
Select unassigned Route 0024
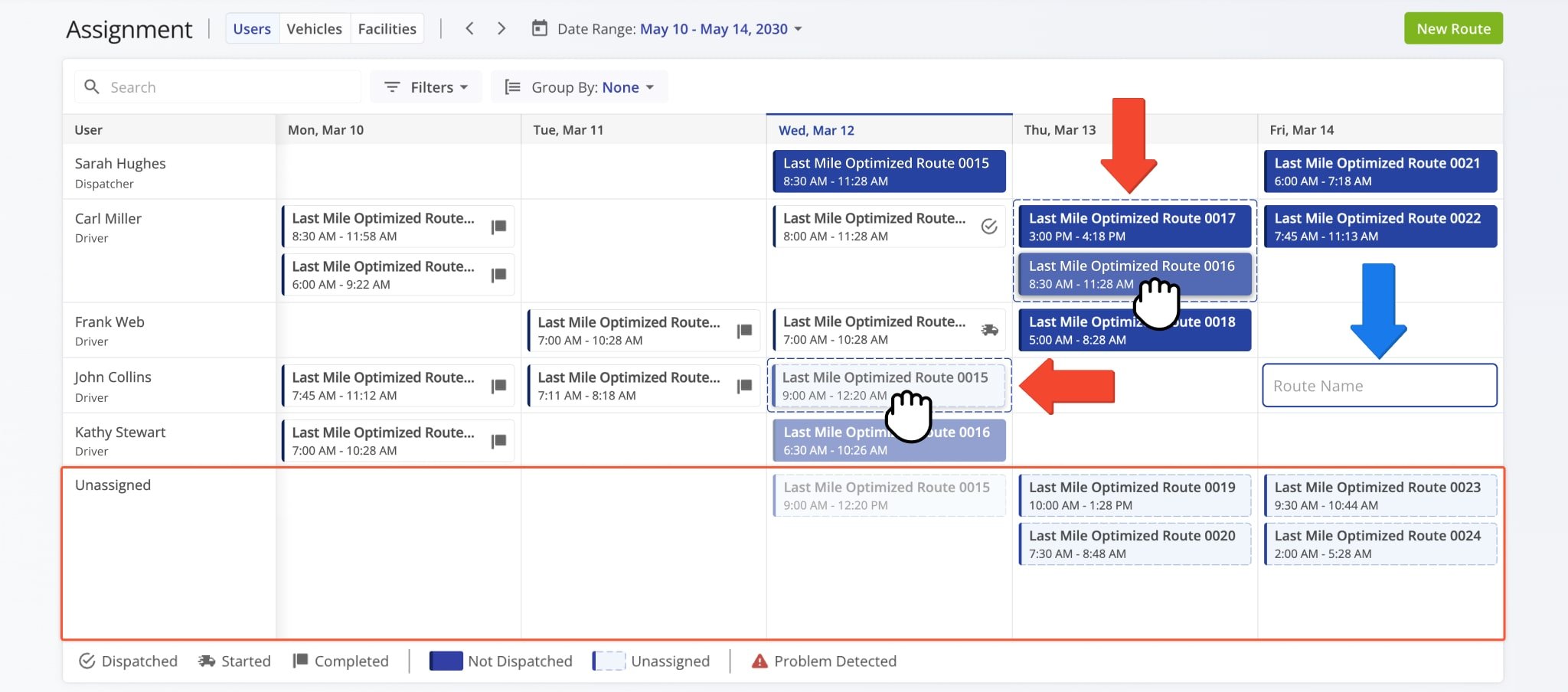1380,543
